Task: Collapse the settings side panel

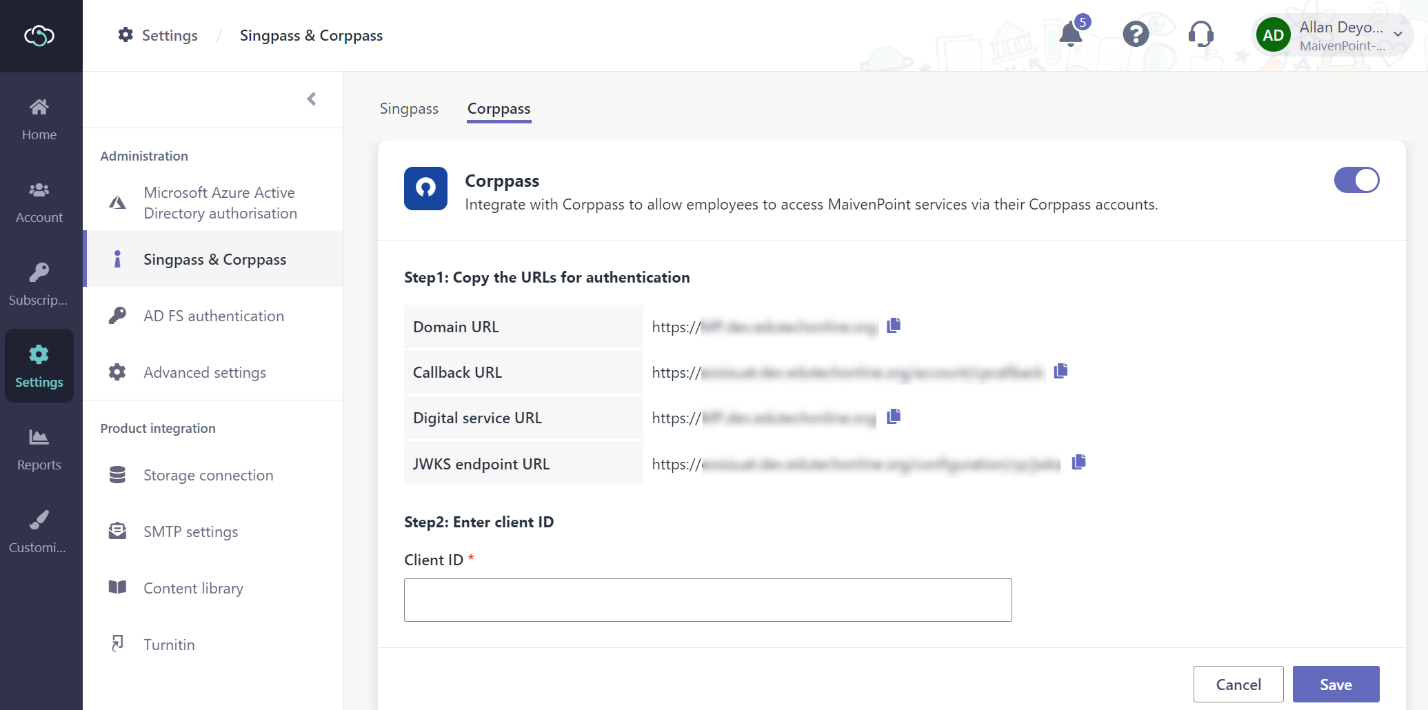Action: tap(311, 99)
